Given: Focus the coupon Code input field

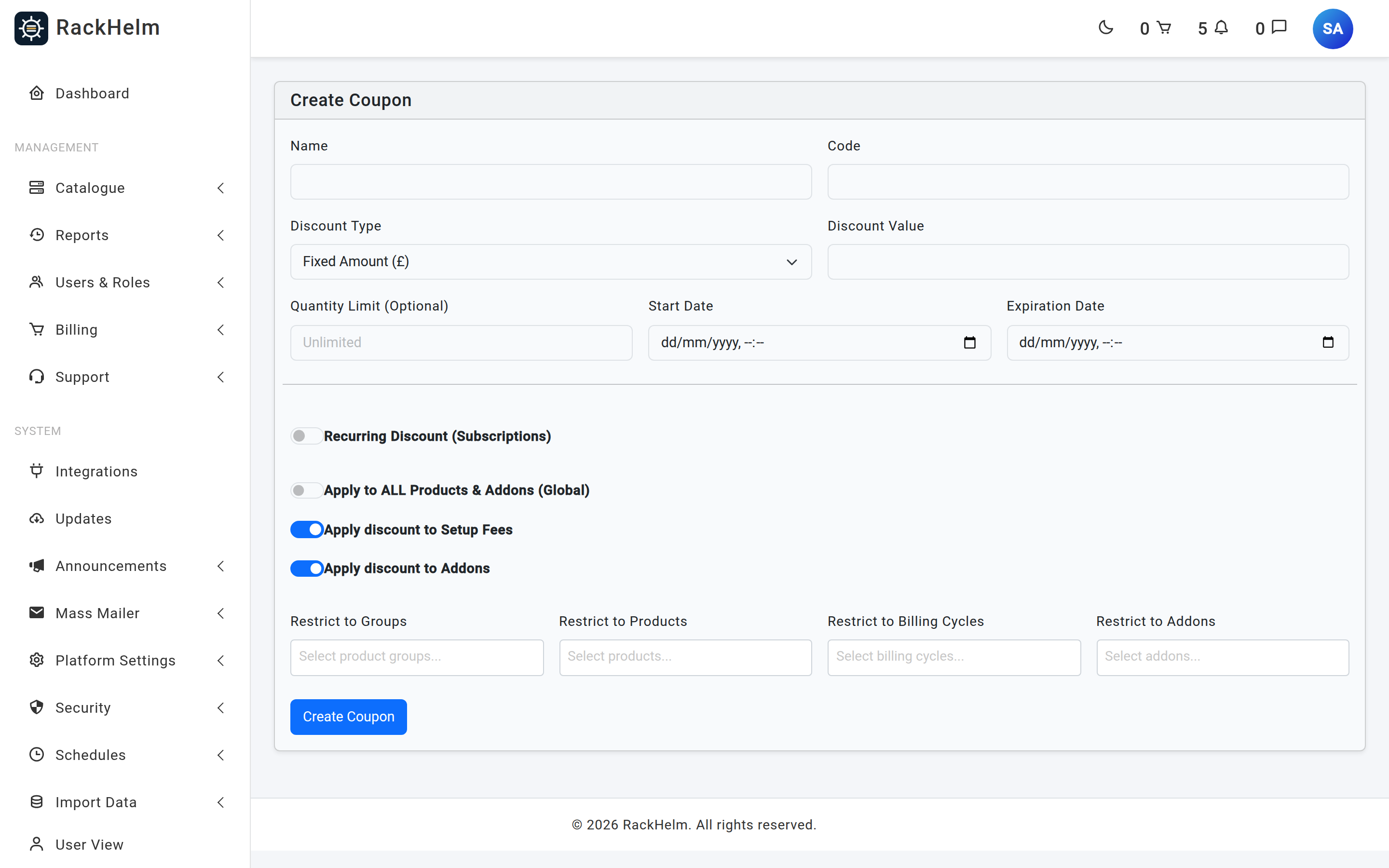Looking at the screenshot, I should (1088, 182).
